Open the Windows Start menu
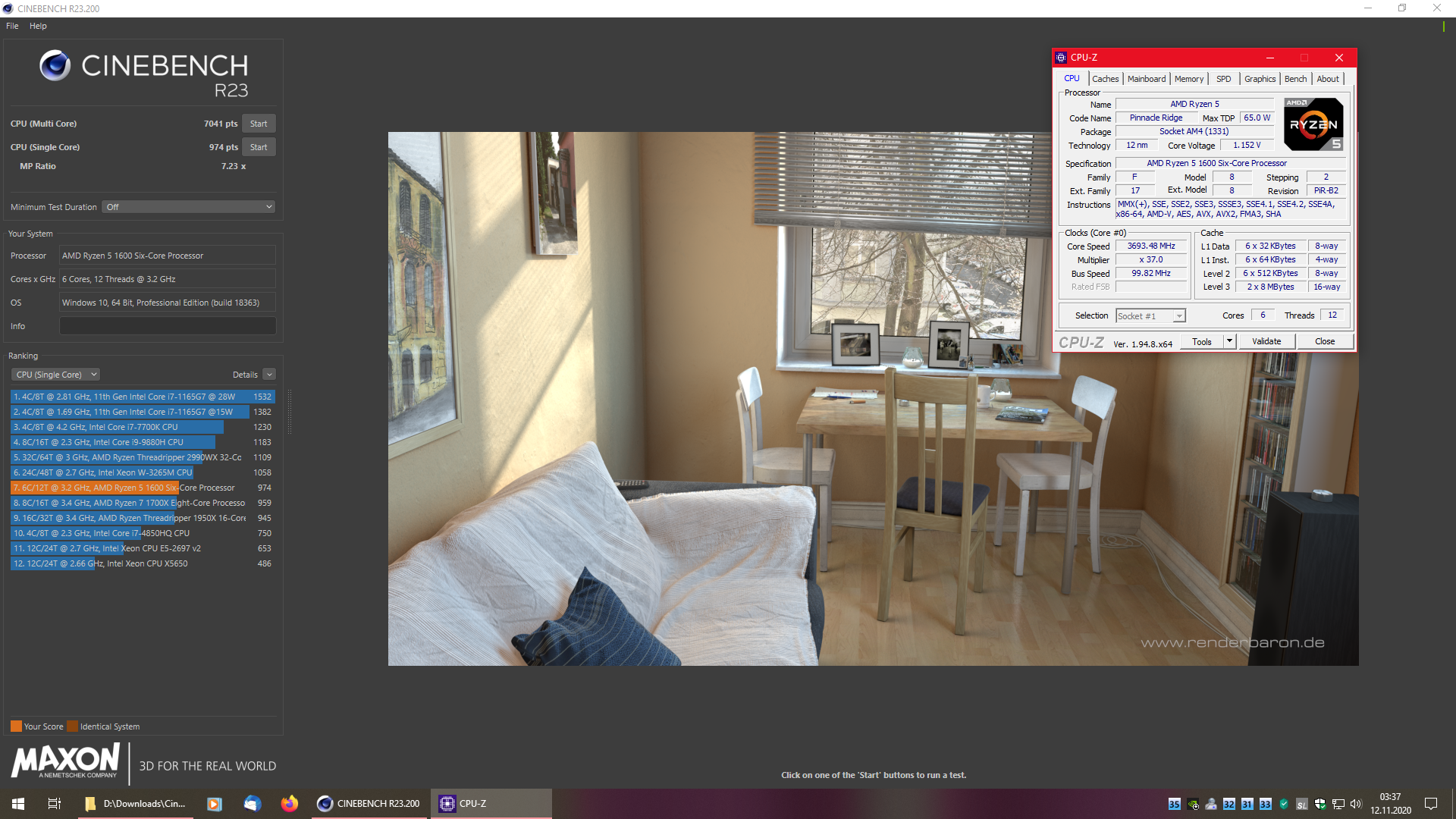 point(18,804)
